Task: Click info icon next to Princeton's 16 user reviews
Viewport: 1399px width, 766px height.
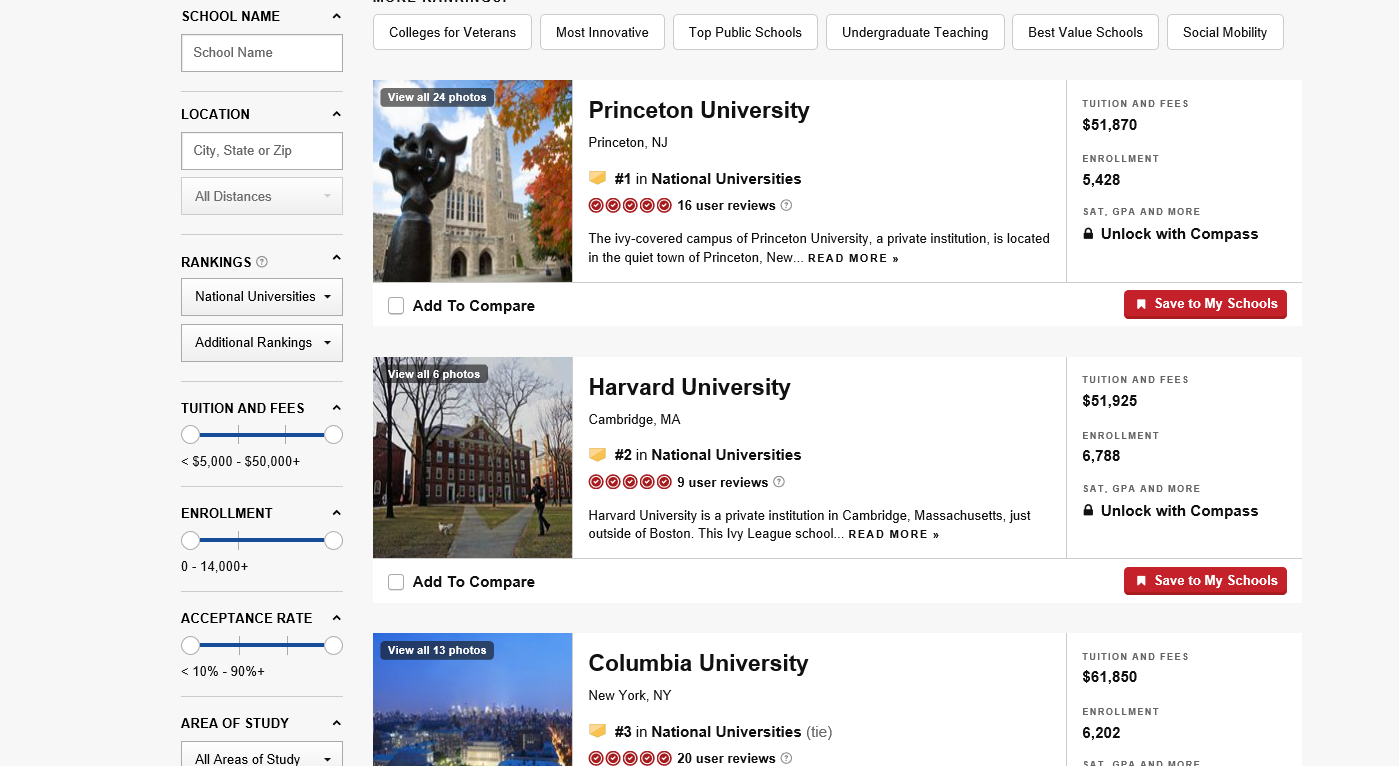Action: 786,205
